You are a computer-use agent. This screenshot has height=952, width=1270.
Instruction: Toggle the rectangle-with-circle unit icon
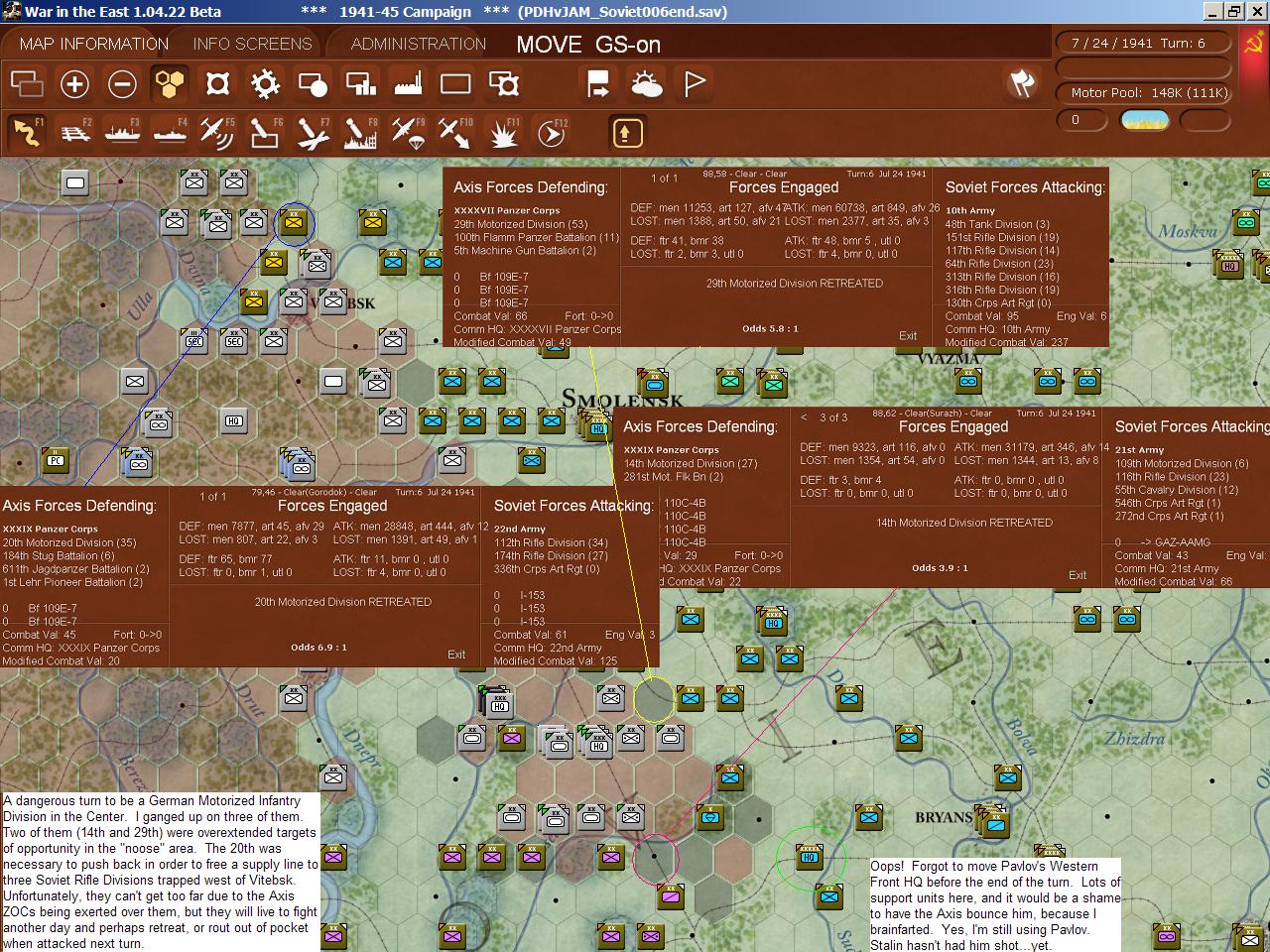(x=313, y=84)
